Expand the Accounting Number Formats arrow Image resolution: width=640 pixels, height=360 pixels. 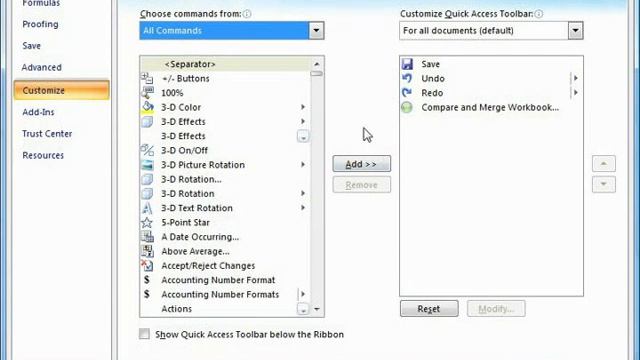(303, 294)
